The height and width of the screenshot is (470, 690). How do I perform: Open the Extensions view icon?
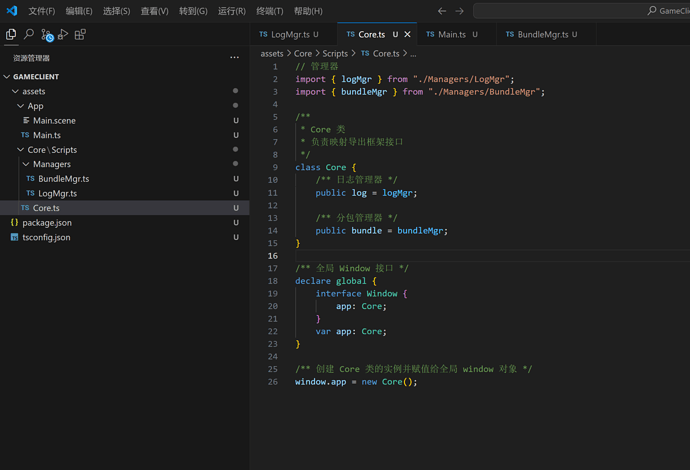(80, 34)
